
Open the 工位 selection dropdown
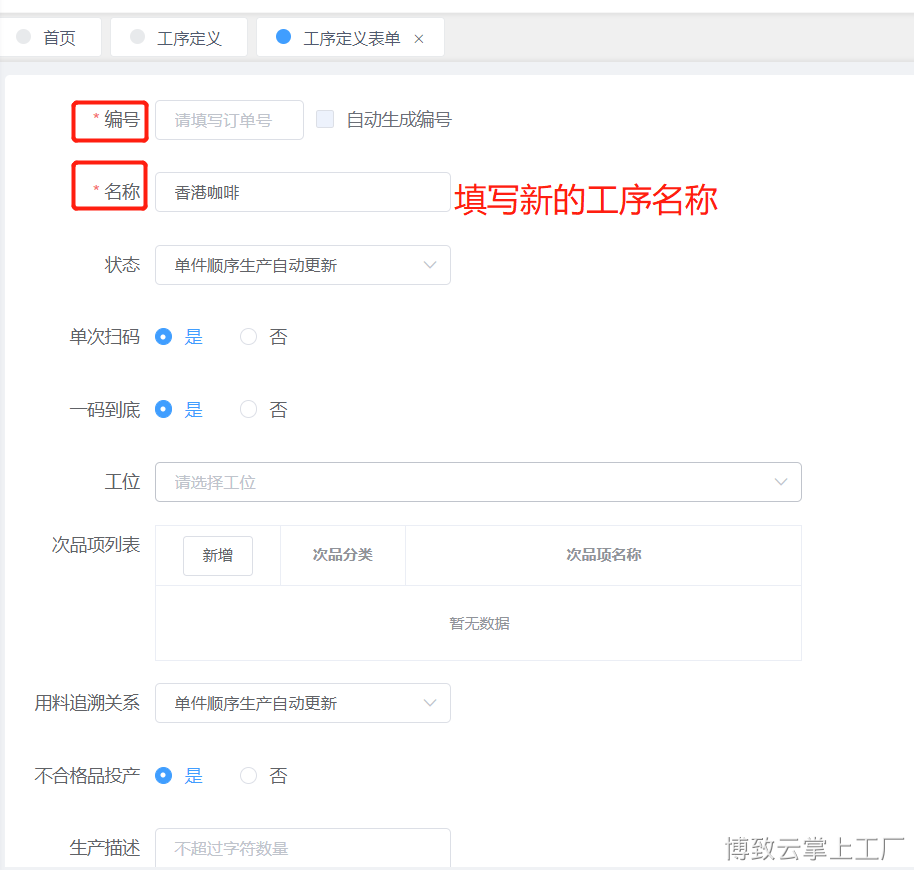(478, 482)
